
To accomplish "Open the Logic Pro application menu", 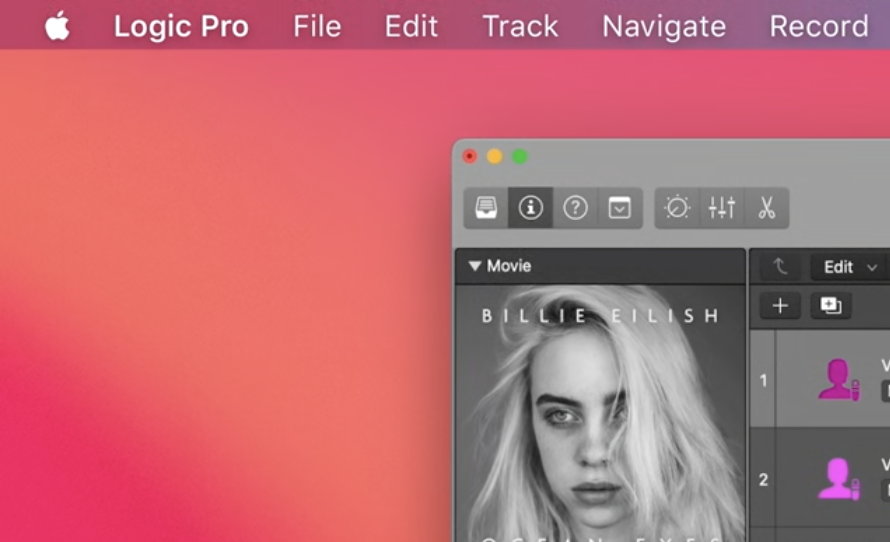I will 181,26.
